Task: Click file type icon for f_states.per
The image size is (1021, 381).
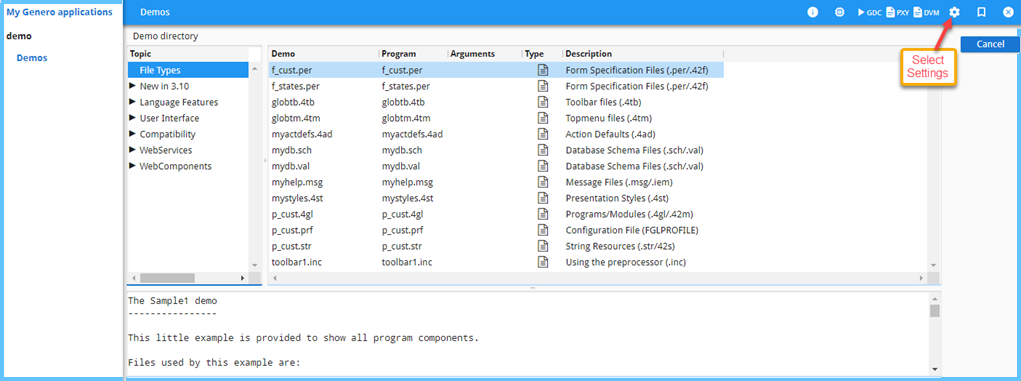Action: coord(542,86)
